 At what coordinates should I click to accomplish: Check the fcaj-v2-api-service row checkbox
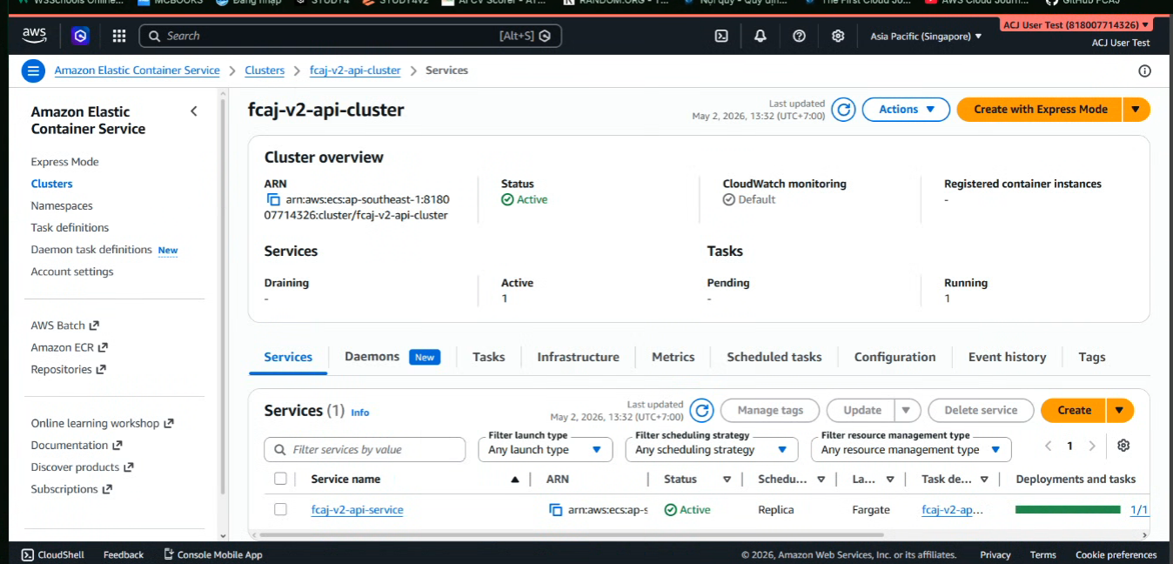click(x=281, y=509)
